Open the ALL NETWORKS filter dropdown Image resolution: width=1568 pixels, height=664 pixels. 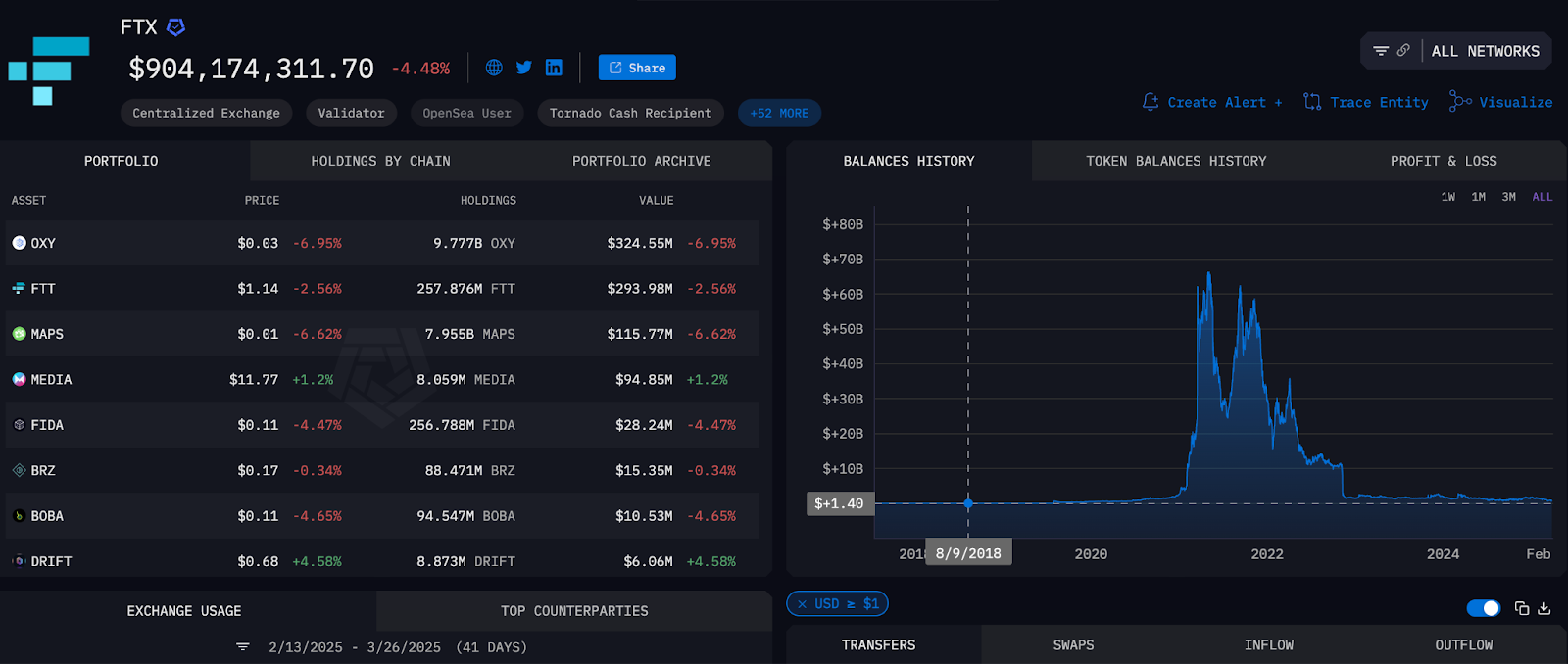click(x=1456, y=51)
